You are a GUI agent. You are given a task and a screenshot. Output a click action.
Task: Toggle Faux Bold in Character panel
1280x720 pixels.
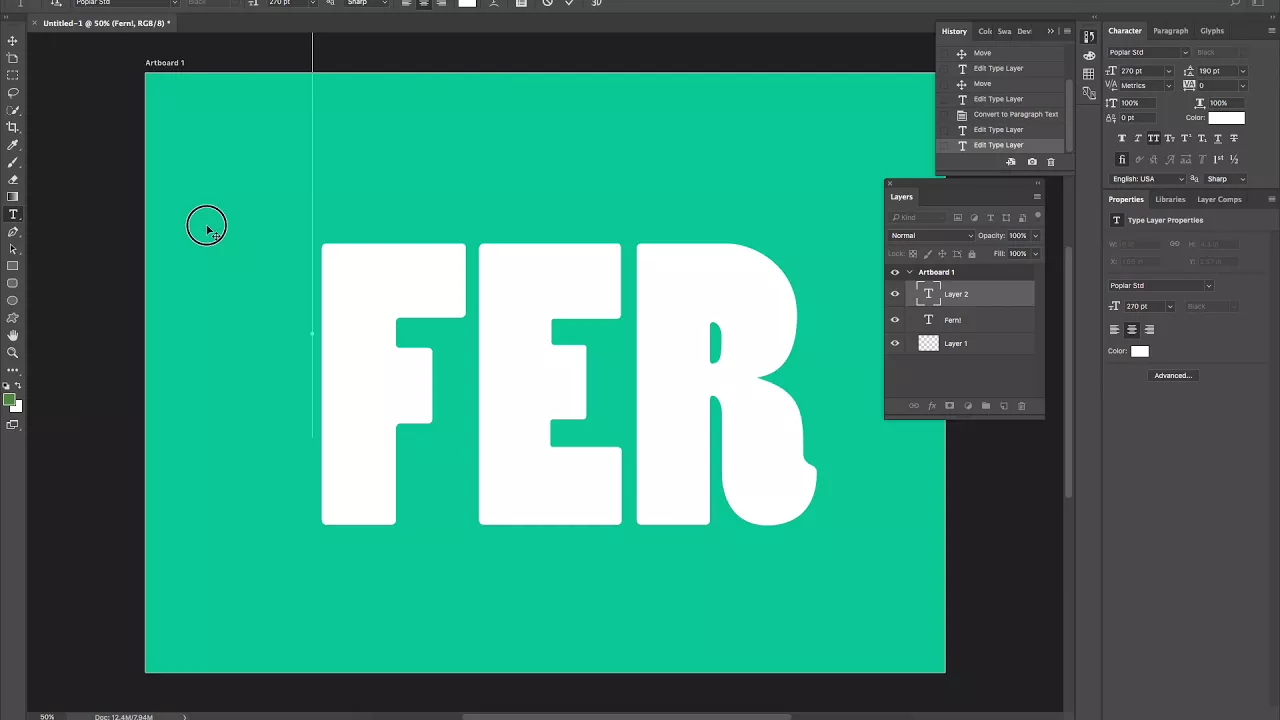[1121, 138]
